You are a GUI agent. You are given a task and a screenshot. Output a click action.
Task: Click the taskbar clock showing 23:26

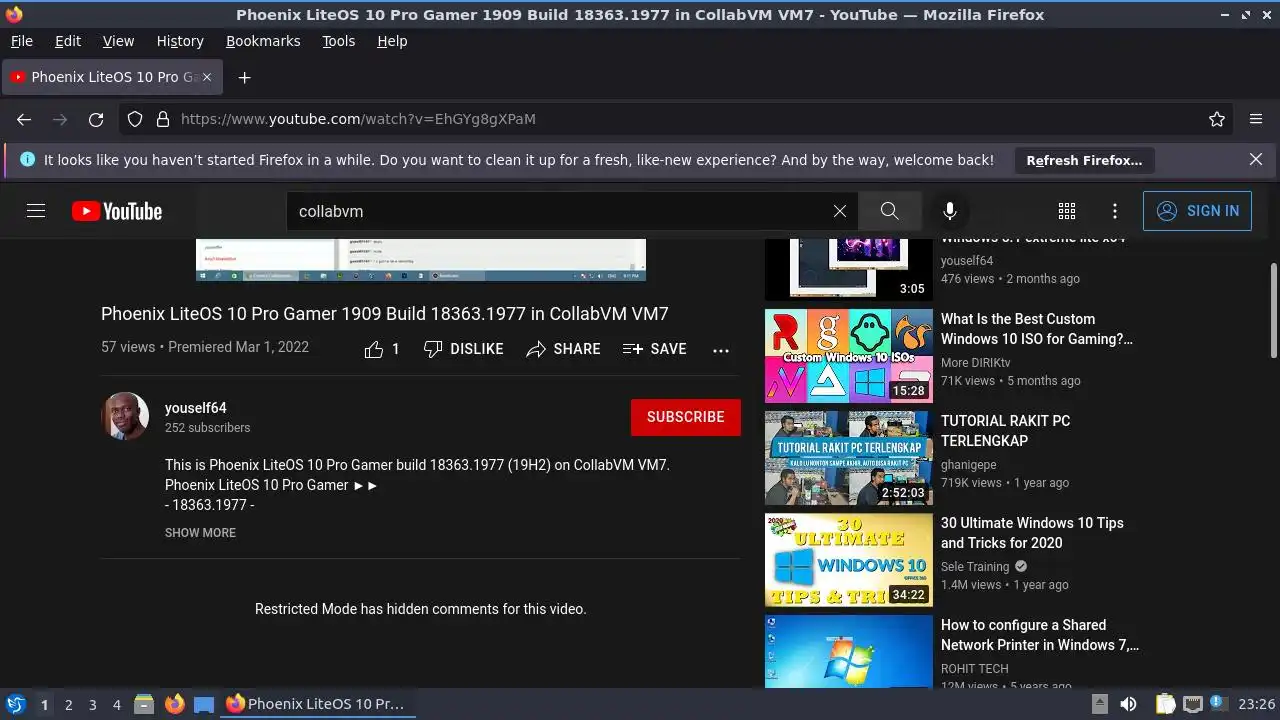[1257, 705]
